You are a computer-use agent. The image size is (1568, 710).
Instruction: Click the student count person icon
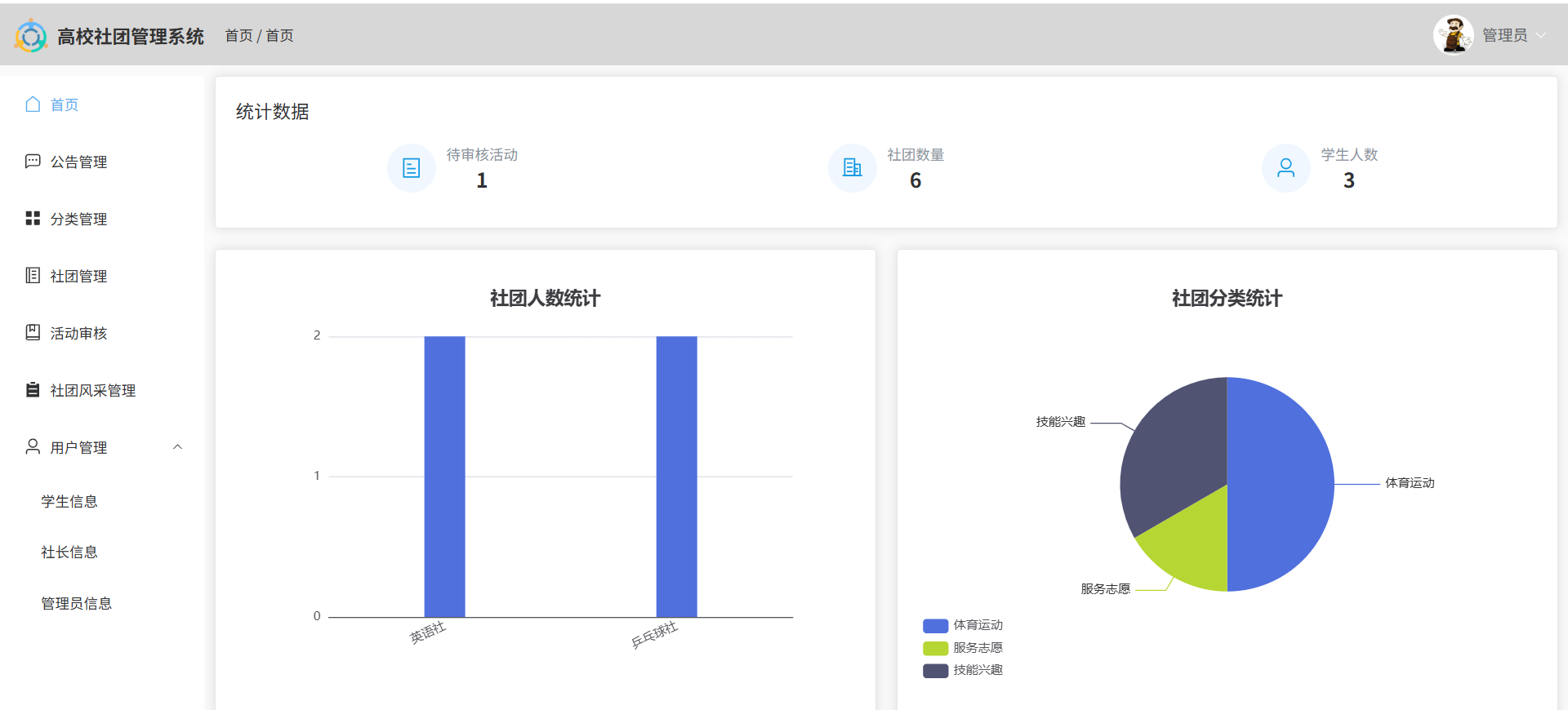pyautogui.click(x=1286, y=168)
